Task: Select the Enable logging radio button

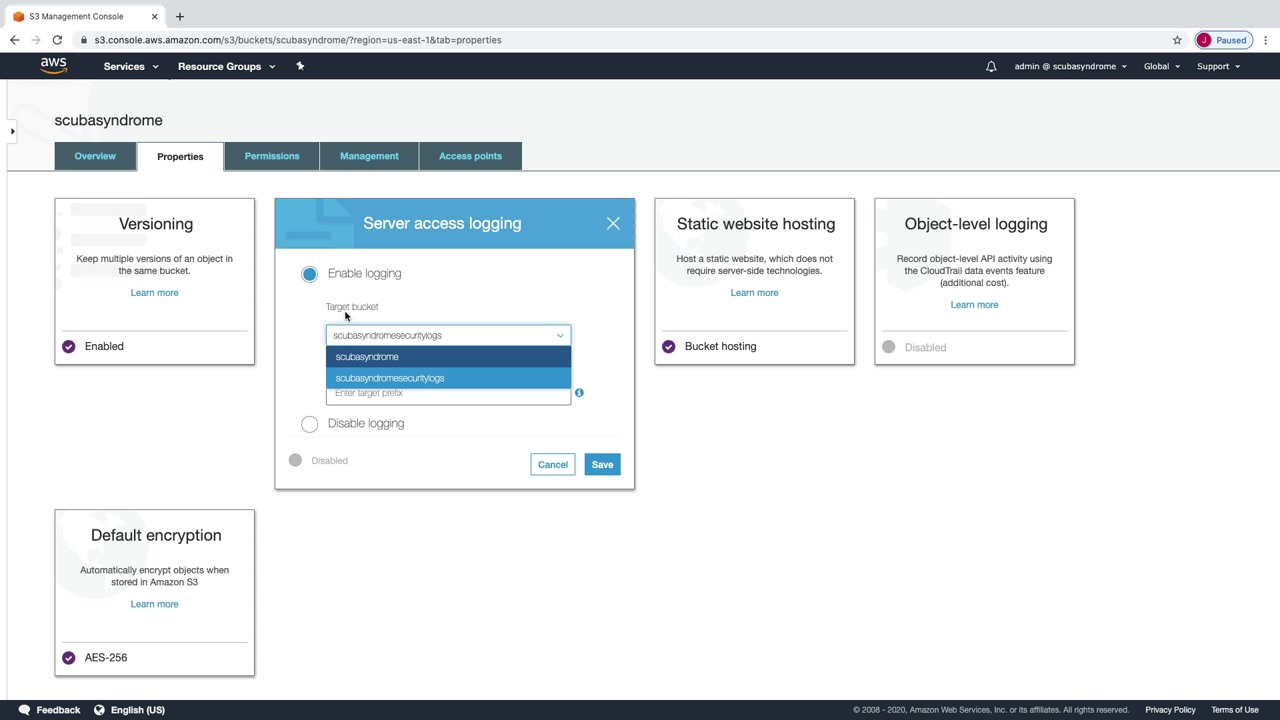Action: pyautogui.click(x=310, y=274)
